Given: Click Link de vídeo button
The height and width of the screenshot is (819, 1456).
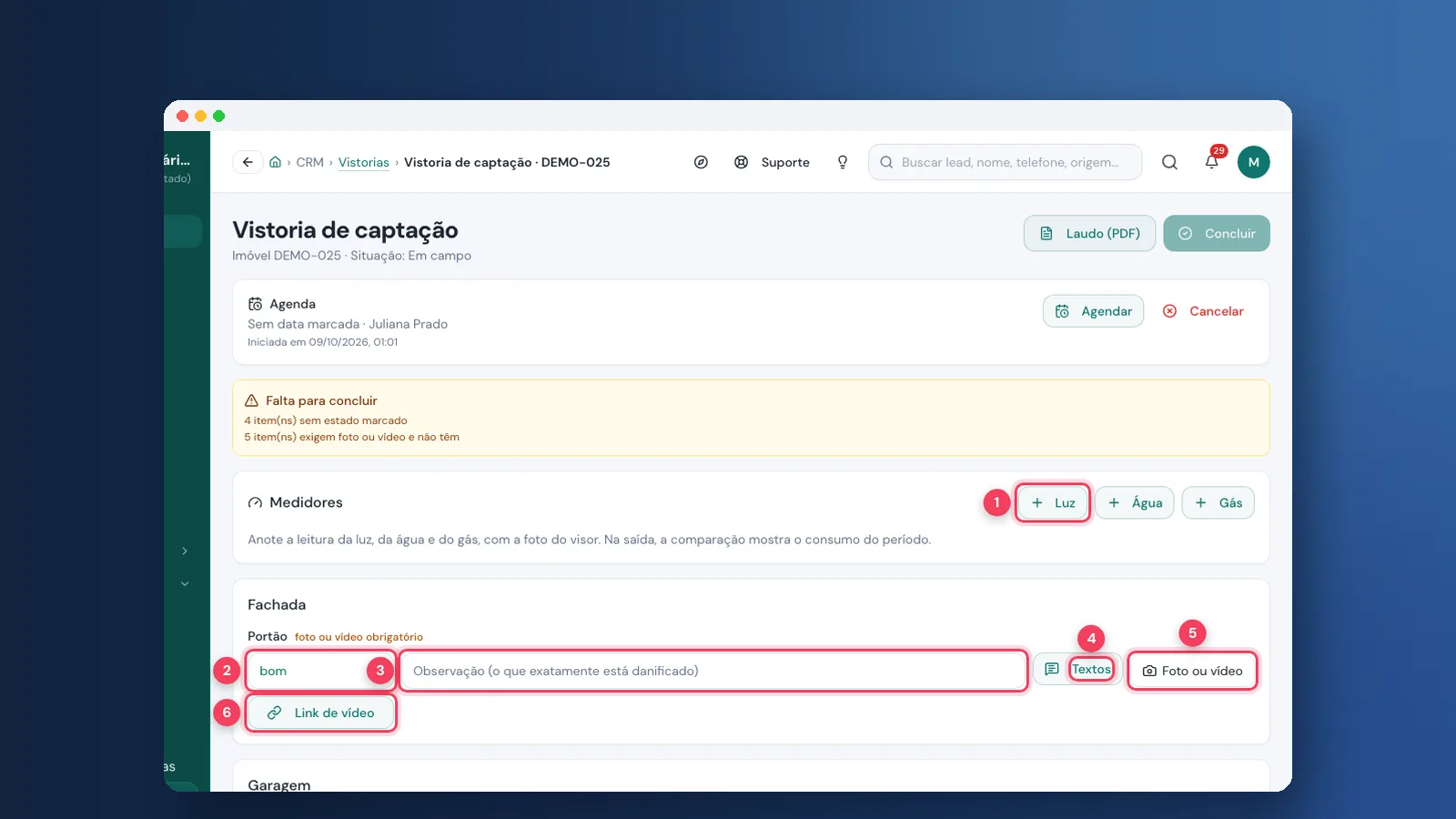Looking at the screenshot, I should pyautogui.click(x=321, y=713).
